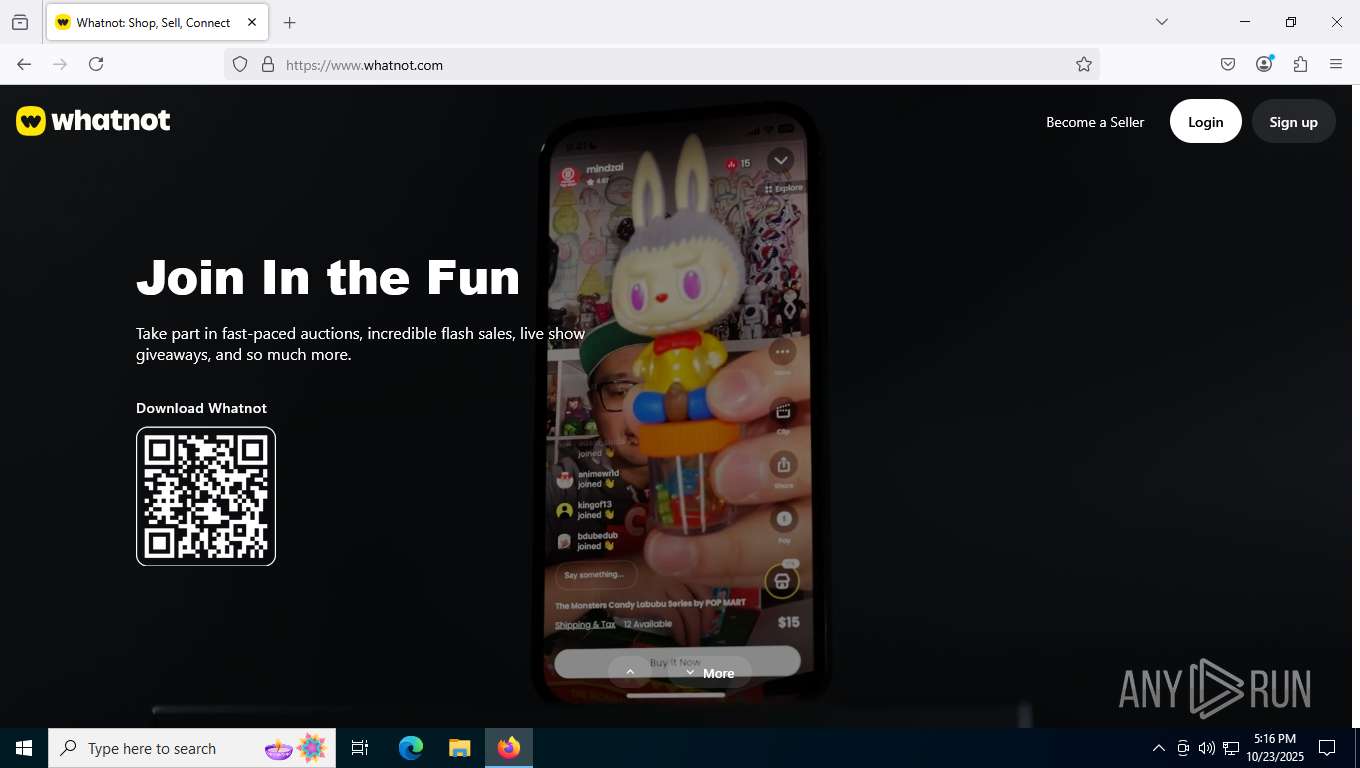The height and width of the screenshot is (768, 1360).
Task: Click the Whatnot logo in the header
Action: [x=93, y=121]
